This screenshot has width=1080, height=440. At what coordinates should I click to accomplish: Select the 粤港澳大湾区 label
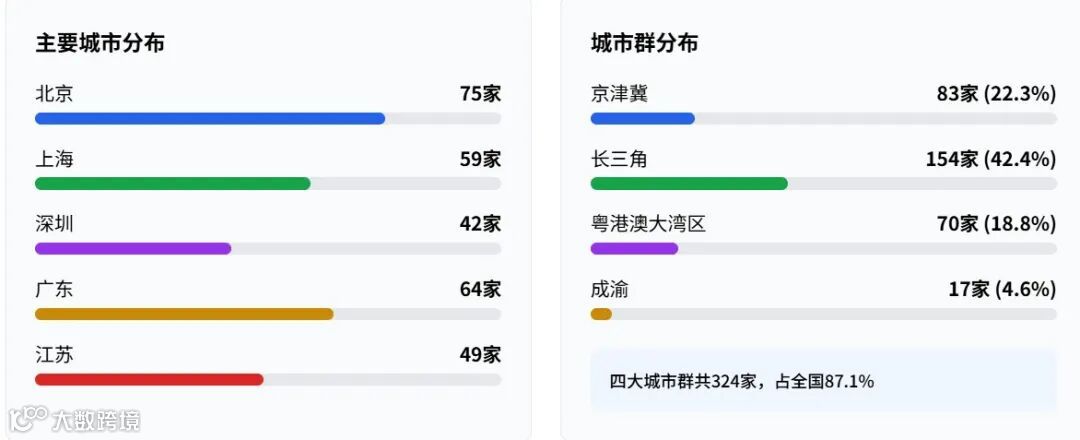[648, 224]
